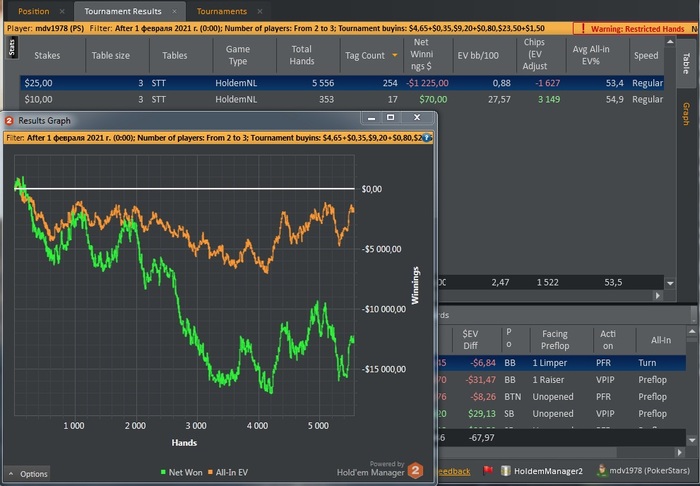Screen dimensions: 700x486
Task: Maximize the Results Graph window
Action: tap(391, 118)
